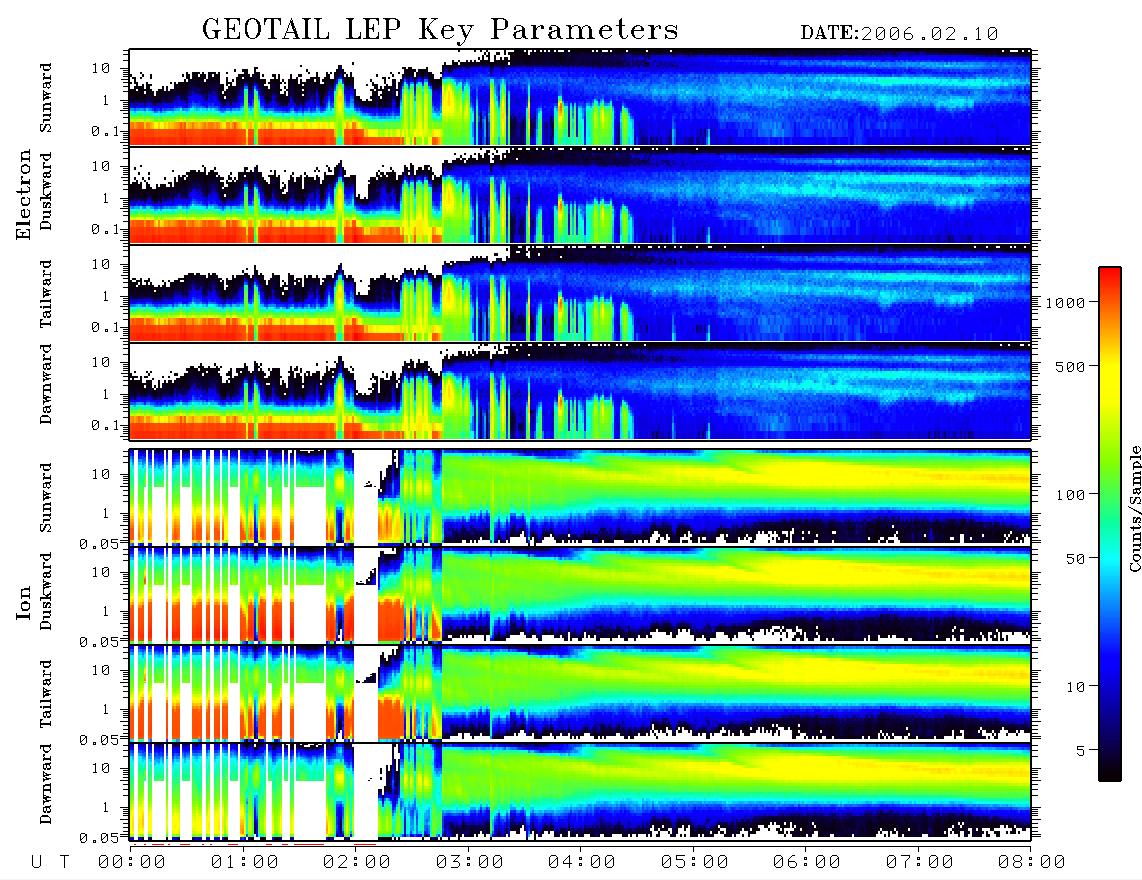This screenshot has width=1142, height=880.
Task: Click the Electron Duskward spectrogram panel
Action: click(580, 195)
